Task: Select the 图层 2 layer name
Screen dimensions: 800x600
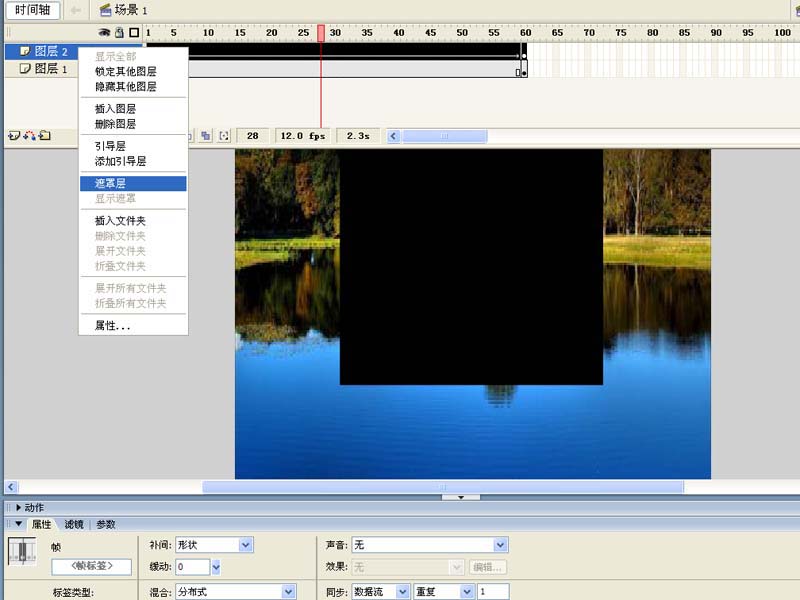Action: coord(51,51)
